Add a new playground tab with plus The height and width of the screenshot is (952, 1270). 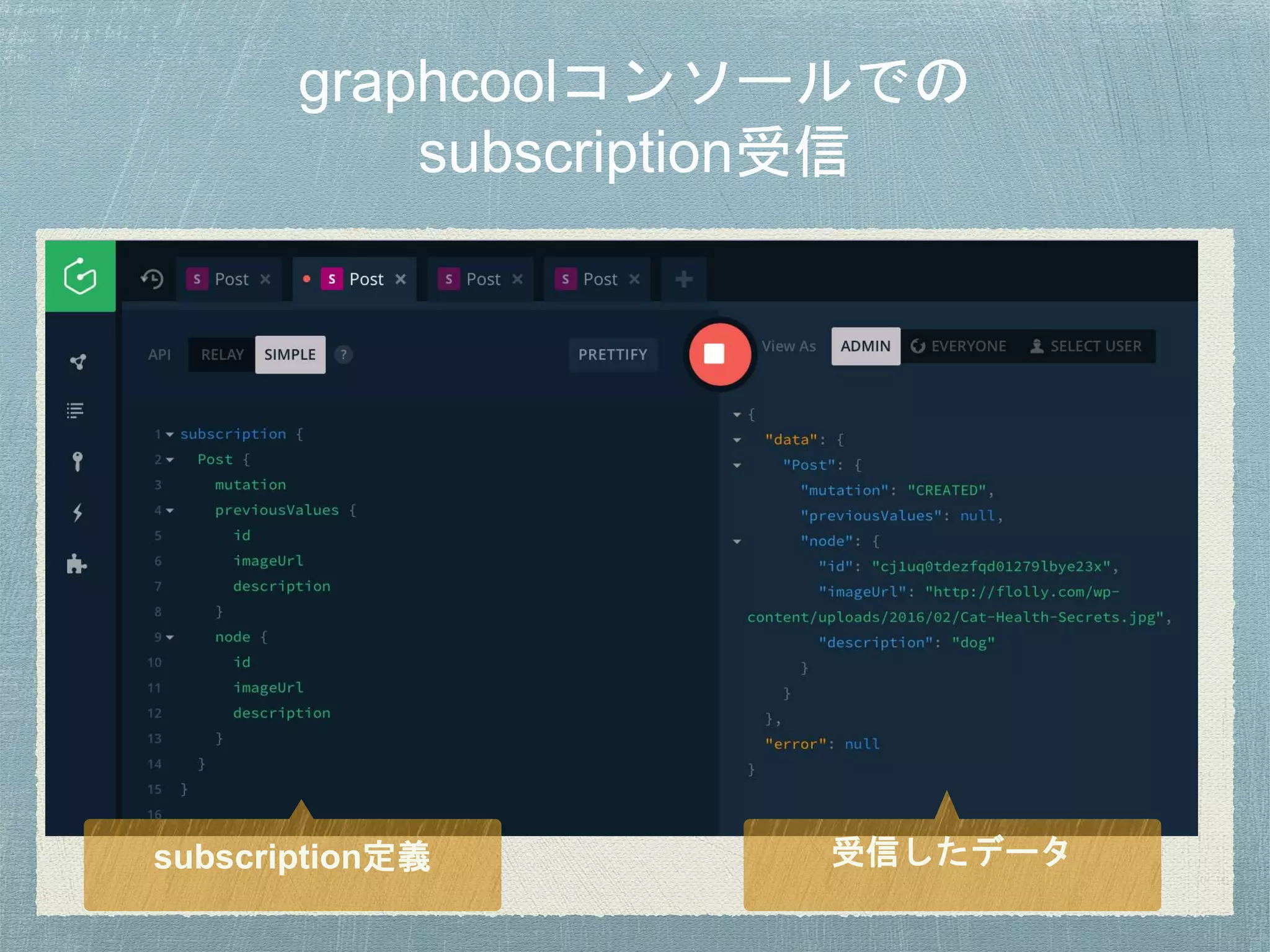point(683,279)
